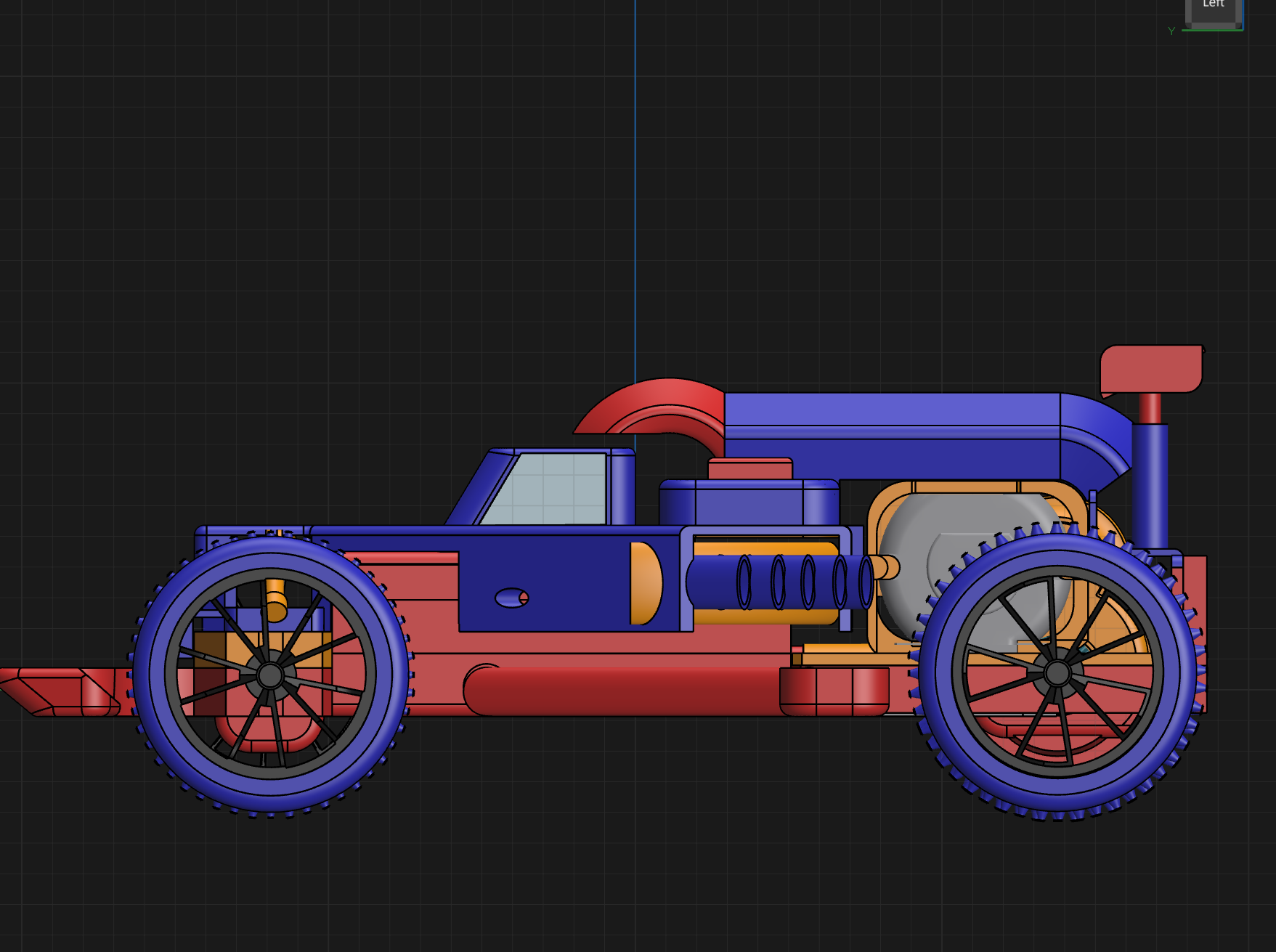Click the bottom edge of the view cube
1276x952 pixels.
(x=1214, y=26)
